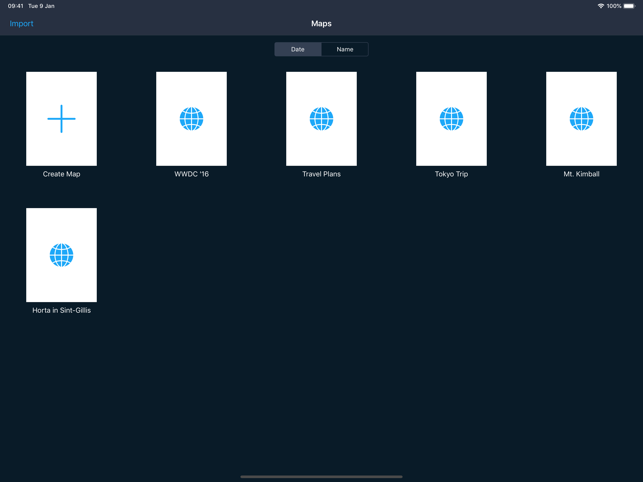Click the Tokyo Trip label
The image size is (643, 482).
451,174
